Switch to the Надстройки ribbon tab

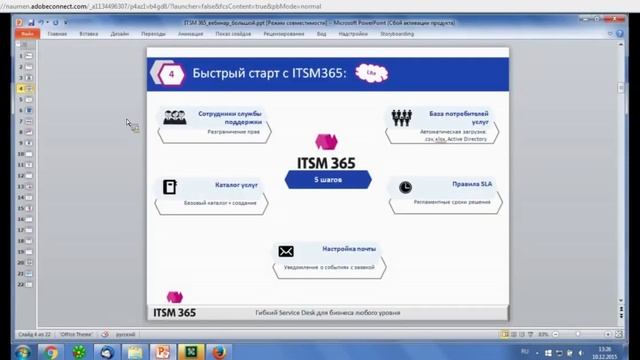click(x=353, y=34)
